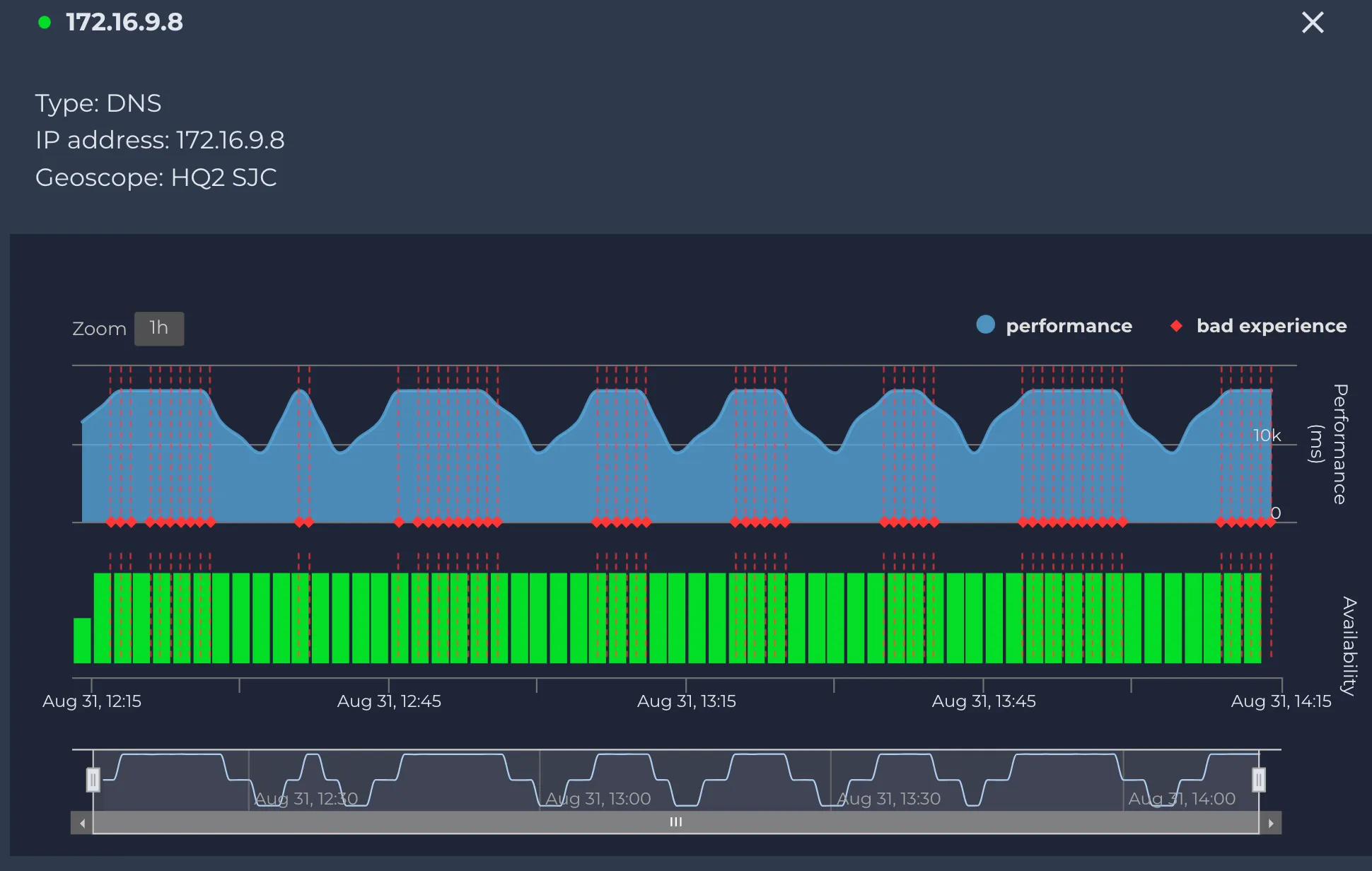Click the green status dot beside 172.16.9.8
Viewport: 1372px width, 871px height.
45,23
